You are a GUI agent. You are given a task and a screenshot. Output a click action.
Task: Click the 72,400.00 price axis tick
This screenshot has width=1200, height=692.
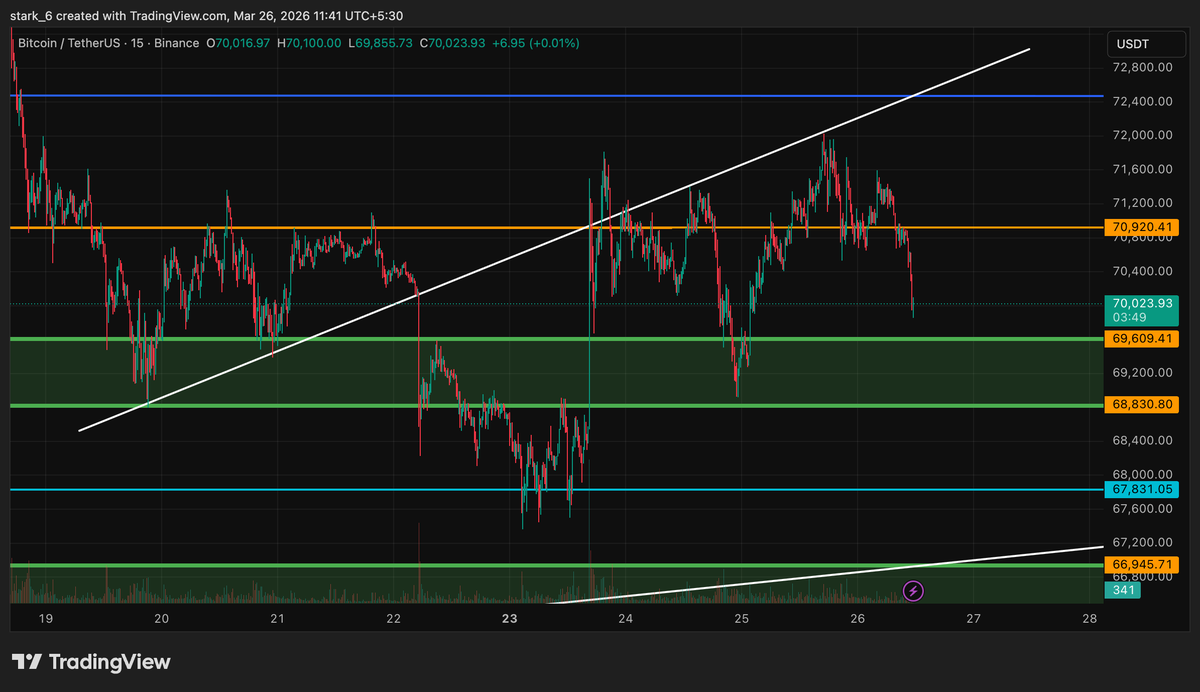(1143, 101)
